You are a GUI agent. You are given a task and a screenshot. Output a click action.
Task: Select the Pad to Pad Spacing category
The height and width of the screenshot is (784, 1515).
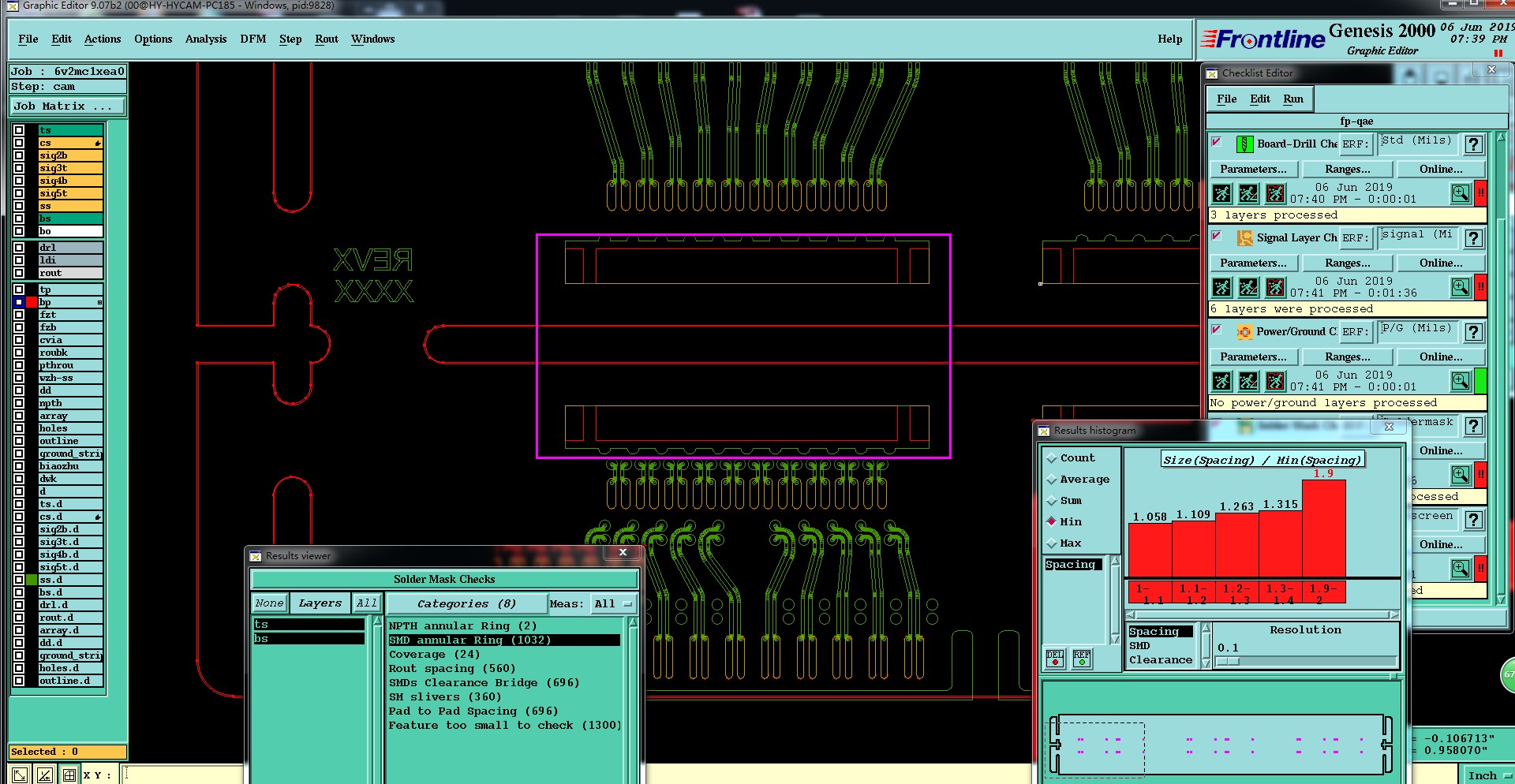coord(473,711)
